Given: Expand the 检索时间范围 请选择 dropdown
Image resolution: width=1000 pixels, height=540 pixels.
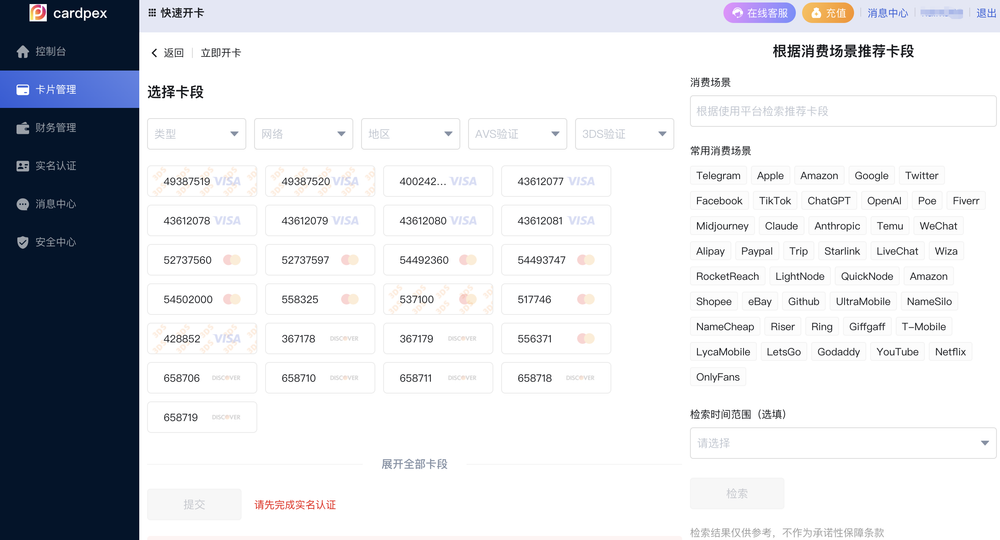Looking at the screenshot, I should point(843,443).
